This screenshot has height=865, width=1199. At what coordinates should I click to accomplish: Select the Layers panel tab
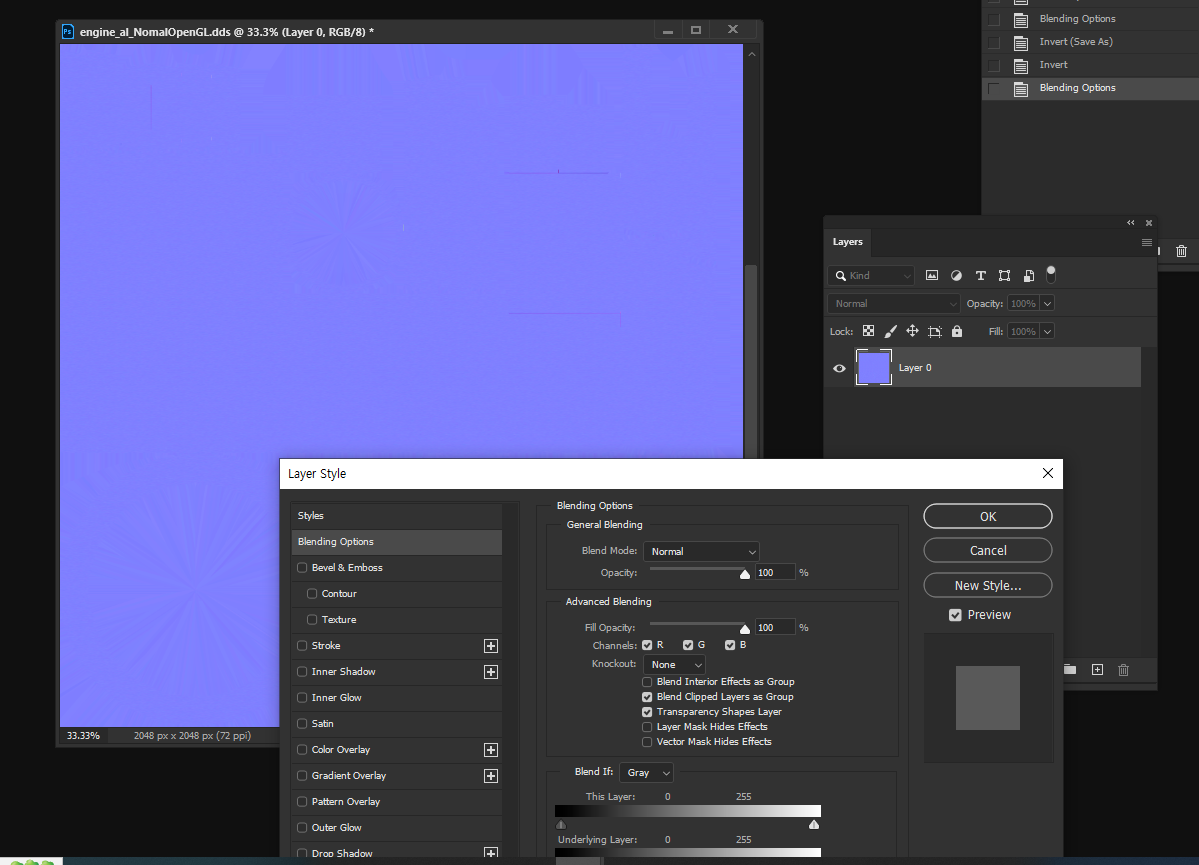pos(847,242)
